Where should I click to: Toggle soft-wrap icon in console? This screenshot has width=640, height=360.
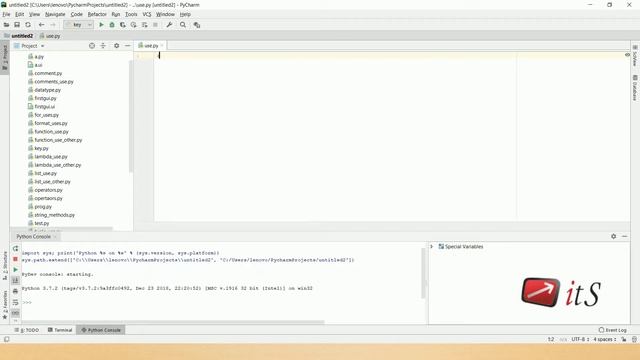click(16, 302)
